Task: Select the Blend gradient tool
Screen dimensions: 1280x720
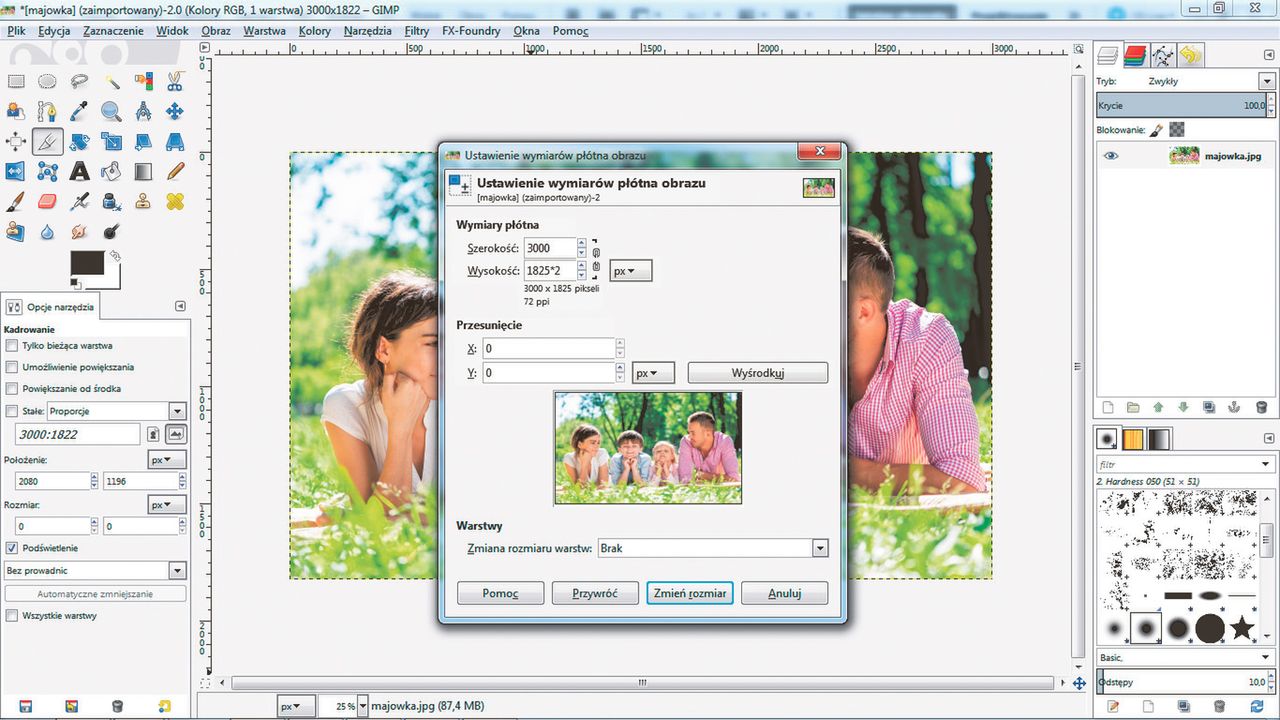Action: (144, 172)
